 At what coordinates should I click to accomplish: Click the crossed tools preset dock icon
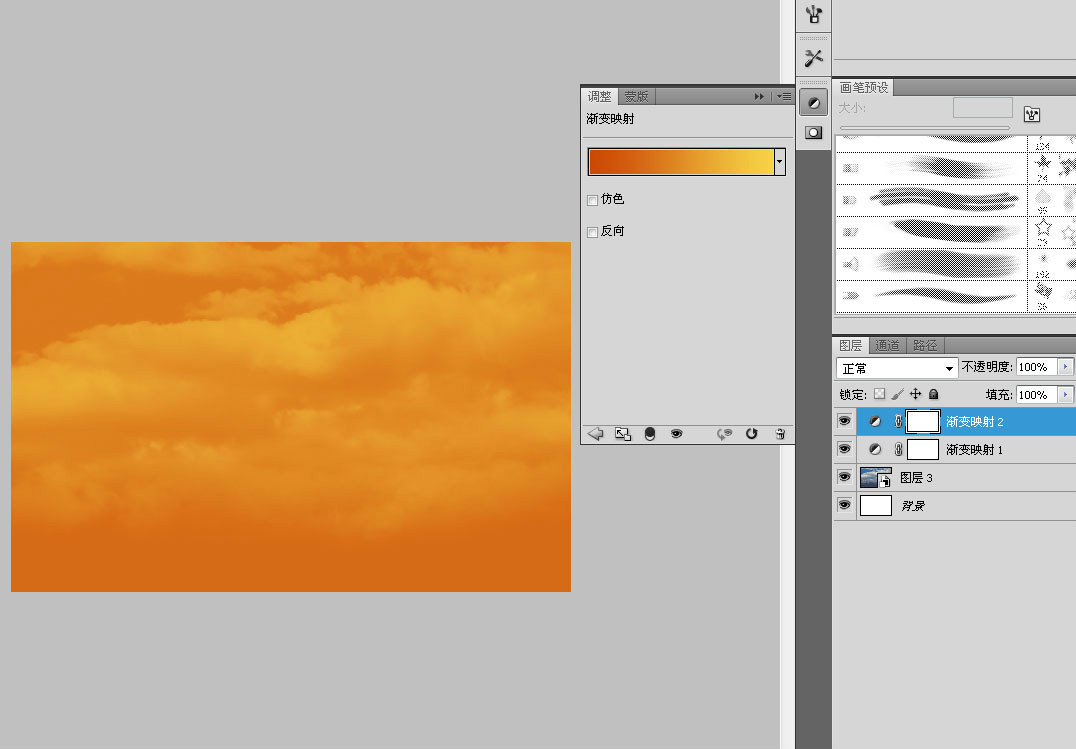click(814, 58)
